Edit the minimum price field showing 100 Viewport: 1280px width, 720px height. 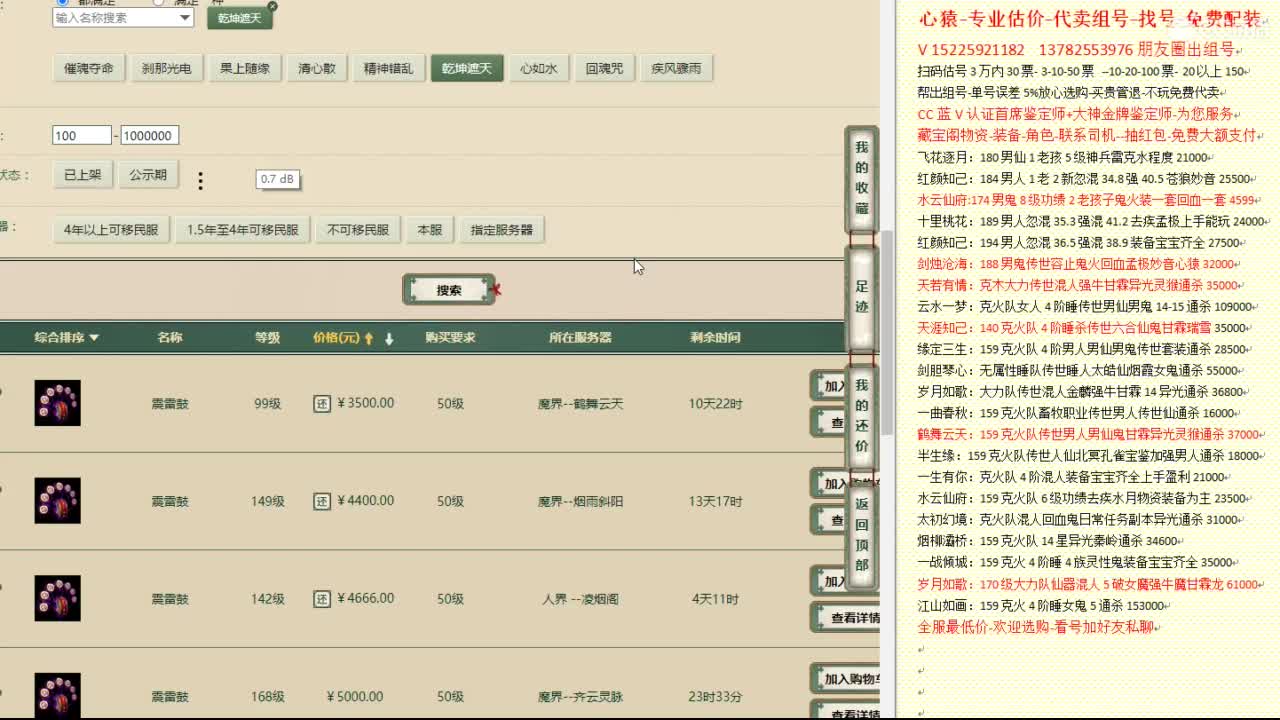point(80,134)
